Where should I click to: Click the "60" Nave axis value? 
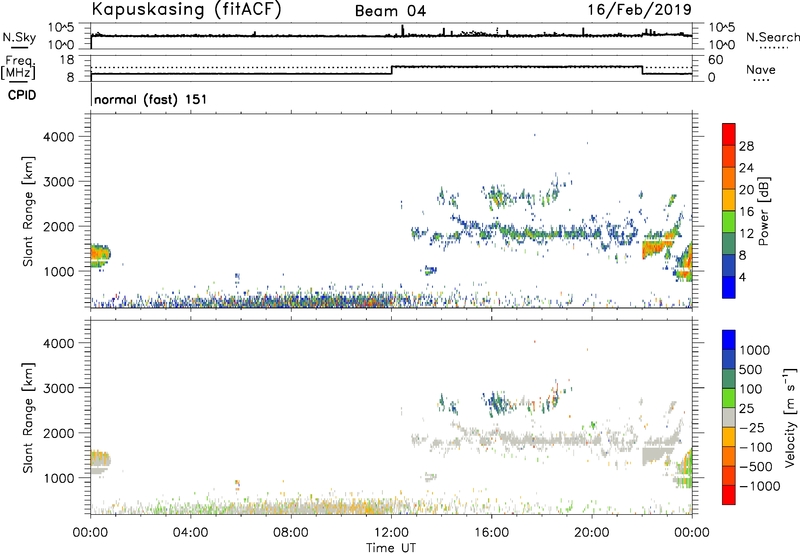coord(716,60)
